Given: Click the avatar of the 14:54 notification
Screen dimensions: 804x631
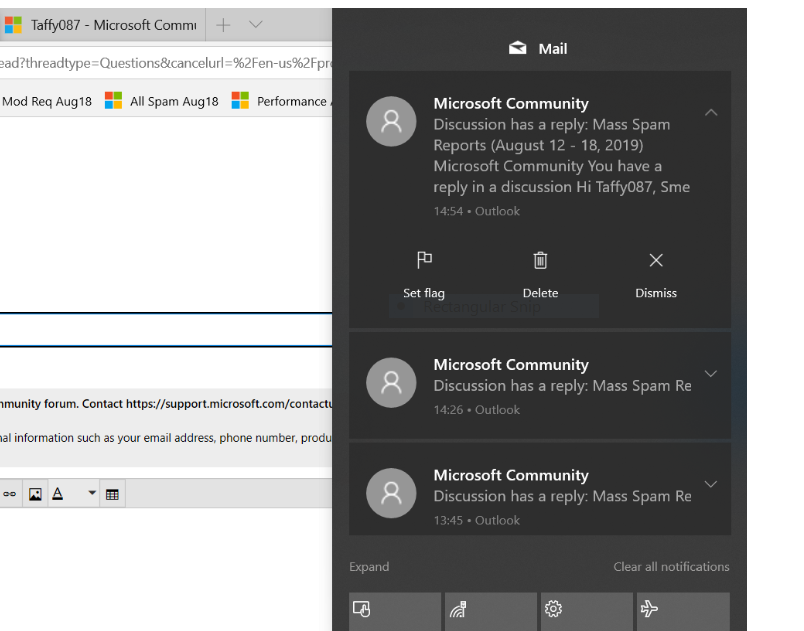Looking at the screenshot, I should (391, 121).
